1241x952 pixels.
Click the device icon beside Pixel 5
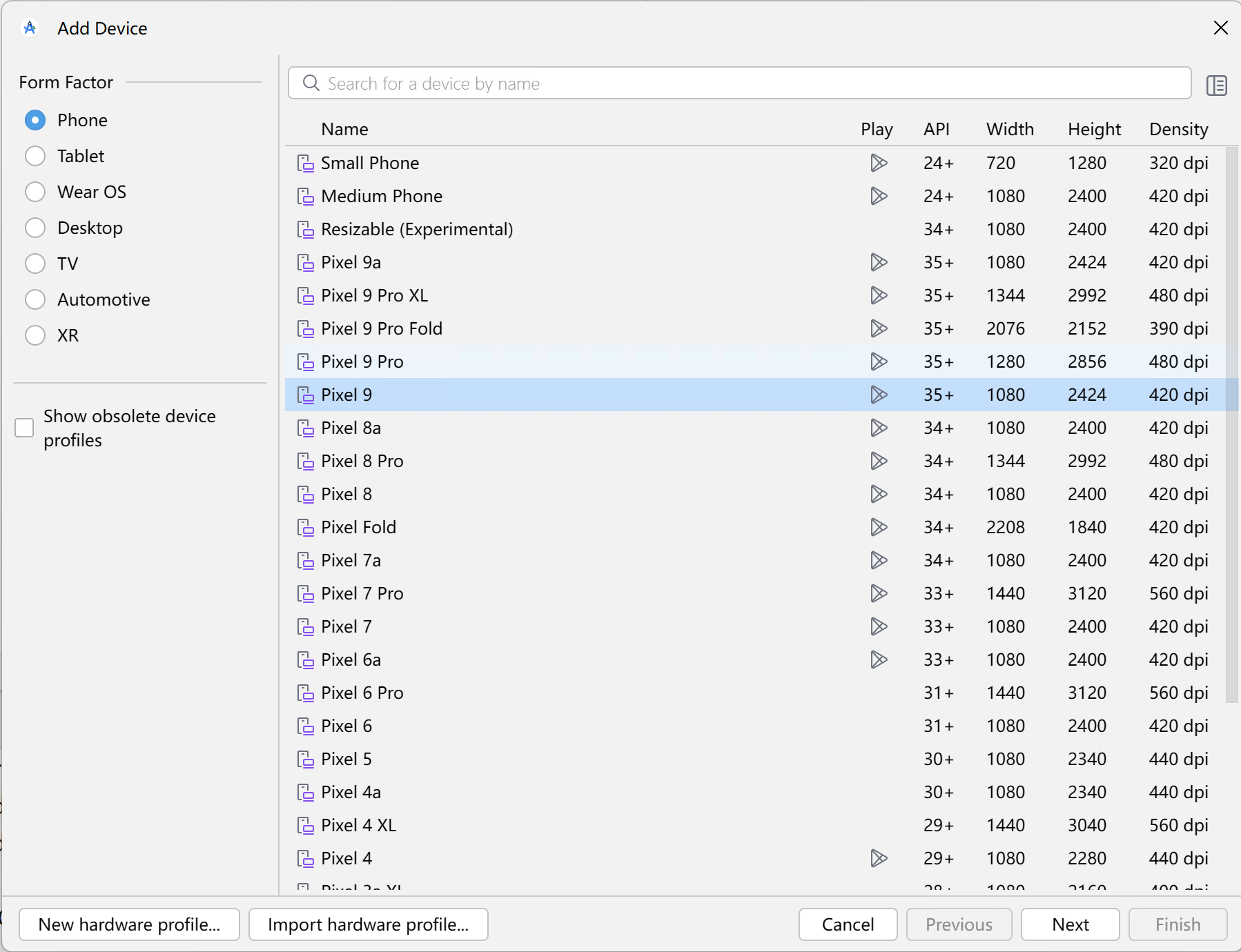[x=305, y=760]
